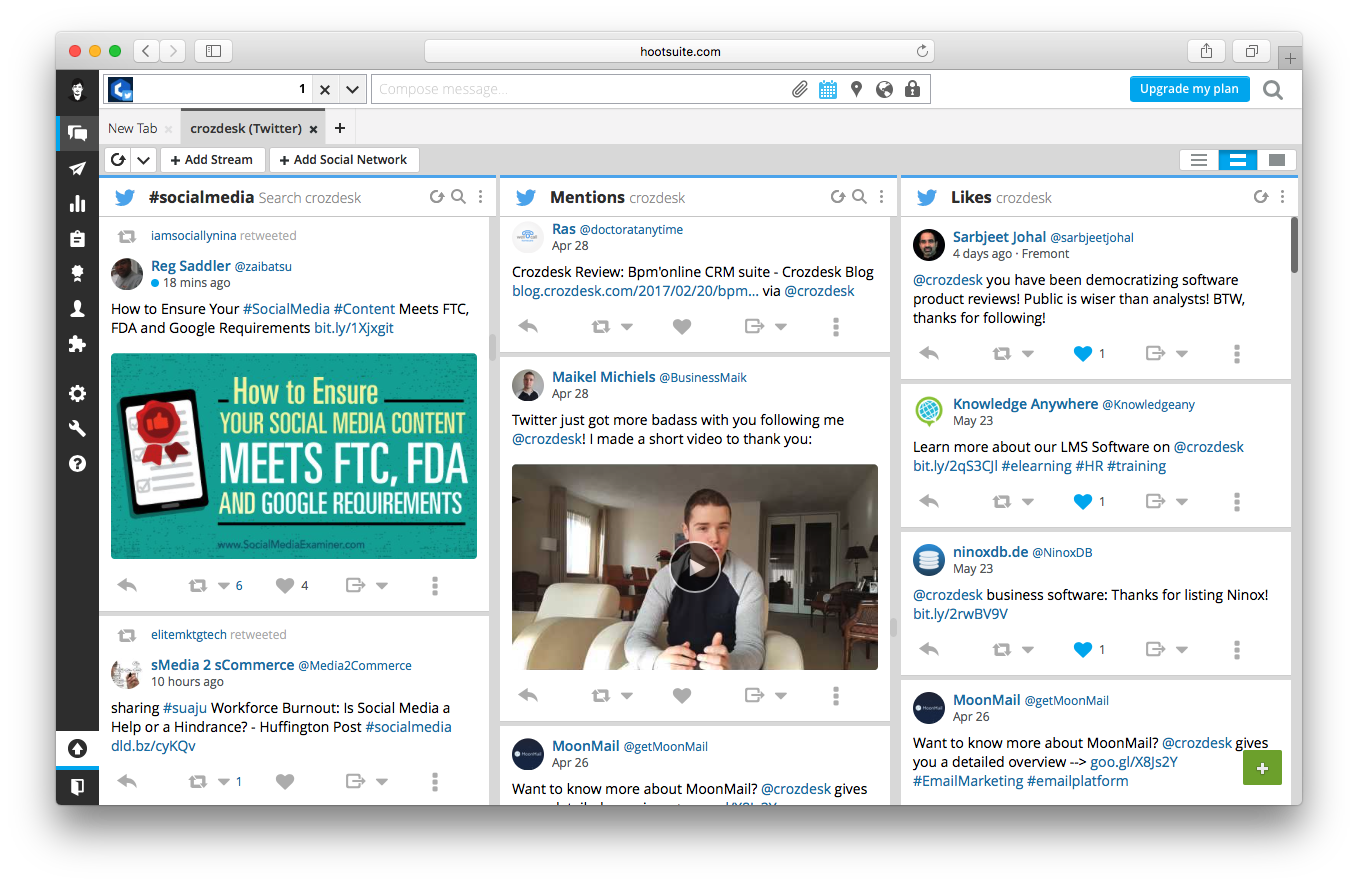This screenshot has height=885, width=1358.
Task: Switch to comfortable stream view toggle
Action: coord(1238,160)
